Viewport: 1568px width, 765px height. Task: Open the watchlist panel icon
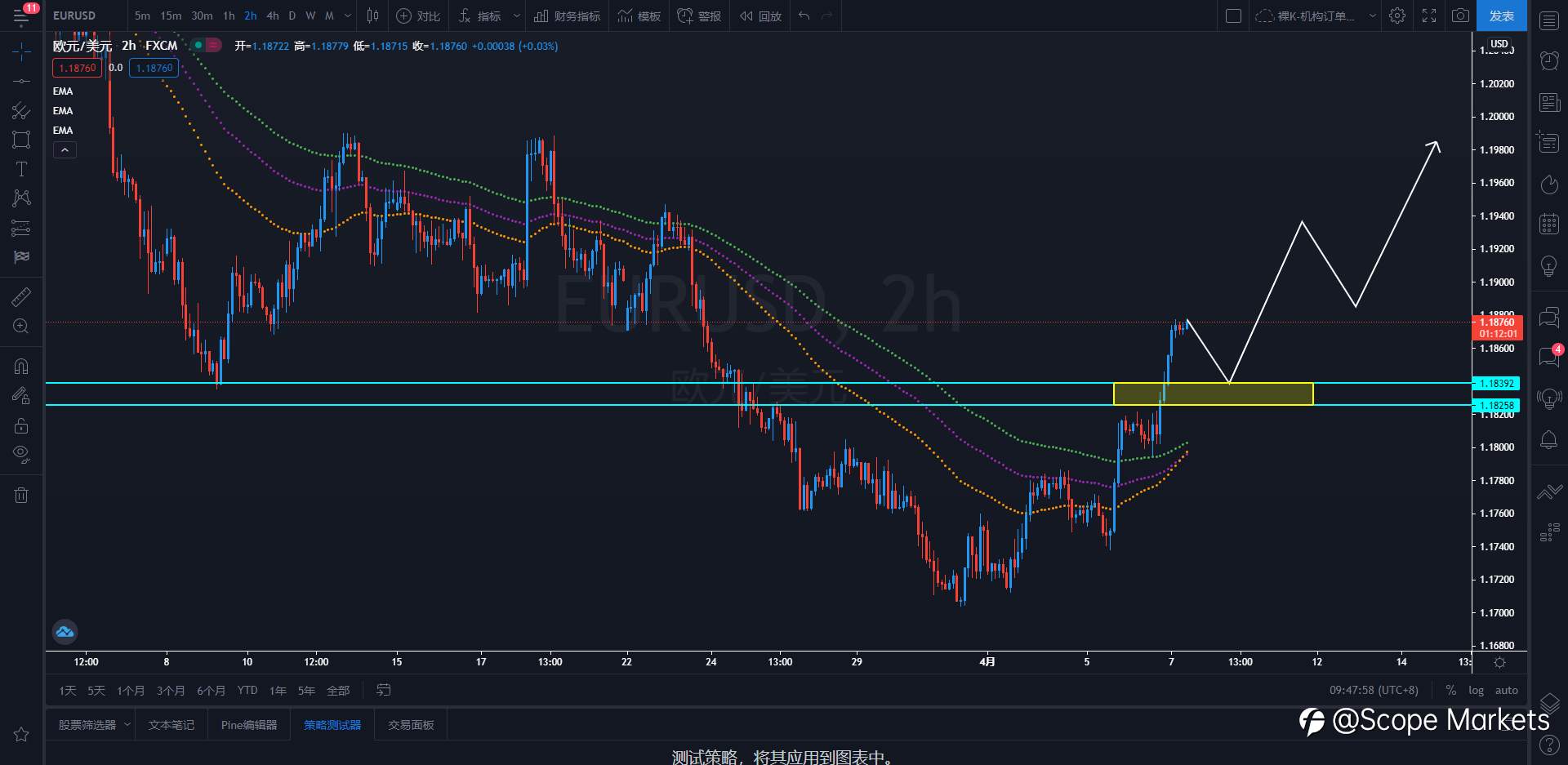(x=1549, y=20)
